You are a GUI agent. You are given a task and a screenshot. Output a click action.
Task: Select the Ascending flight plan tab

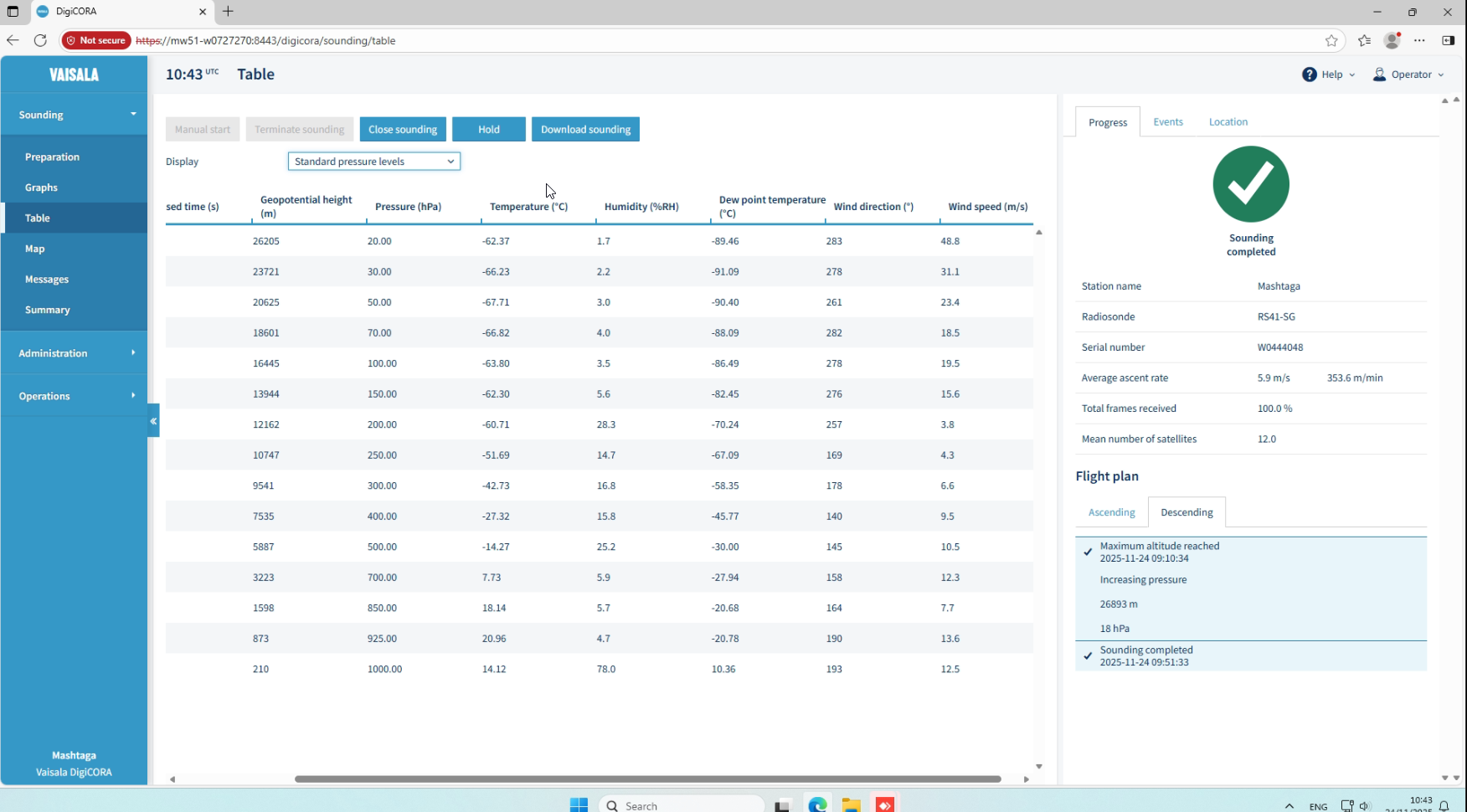1111,512
